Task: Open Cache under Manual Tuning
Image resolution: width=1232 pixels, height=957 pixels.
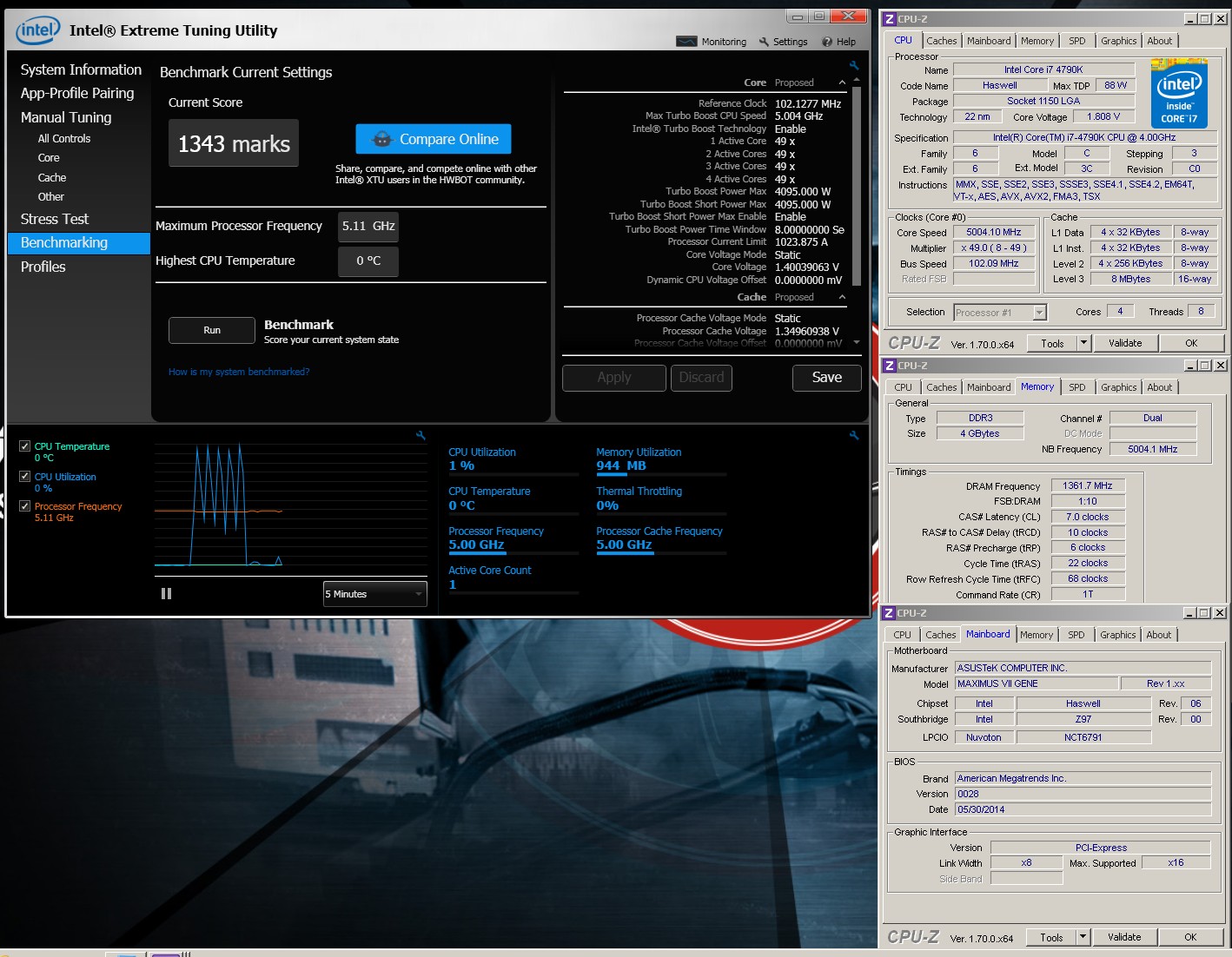Action: [x=52, y=178]
